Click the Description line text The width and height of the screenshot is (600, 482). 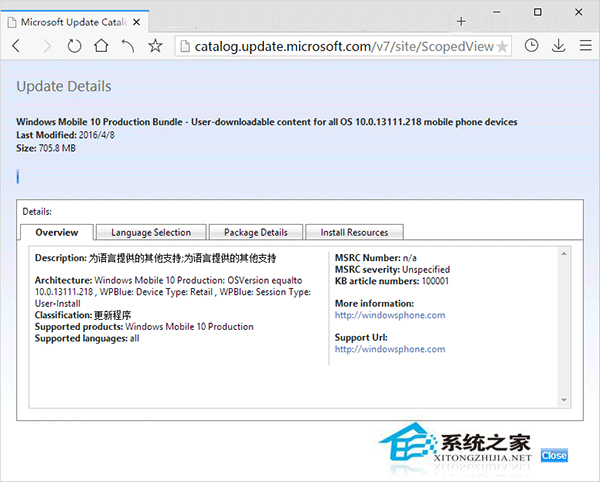155,258
